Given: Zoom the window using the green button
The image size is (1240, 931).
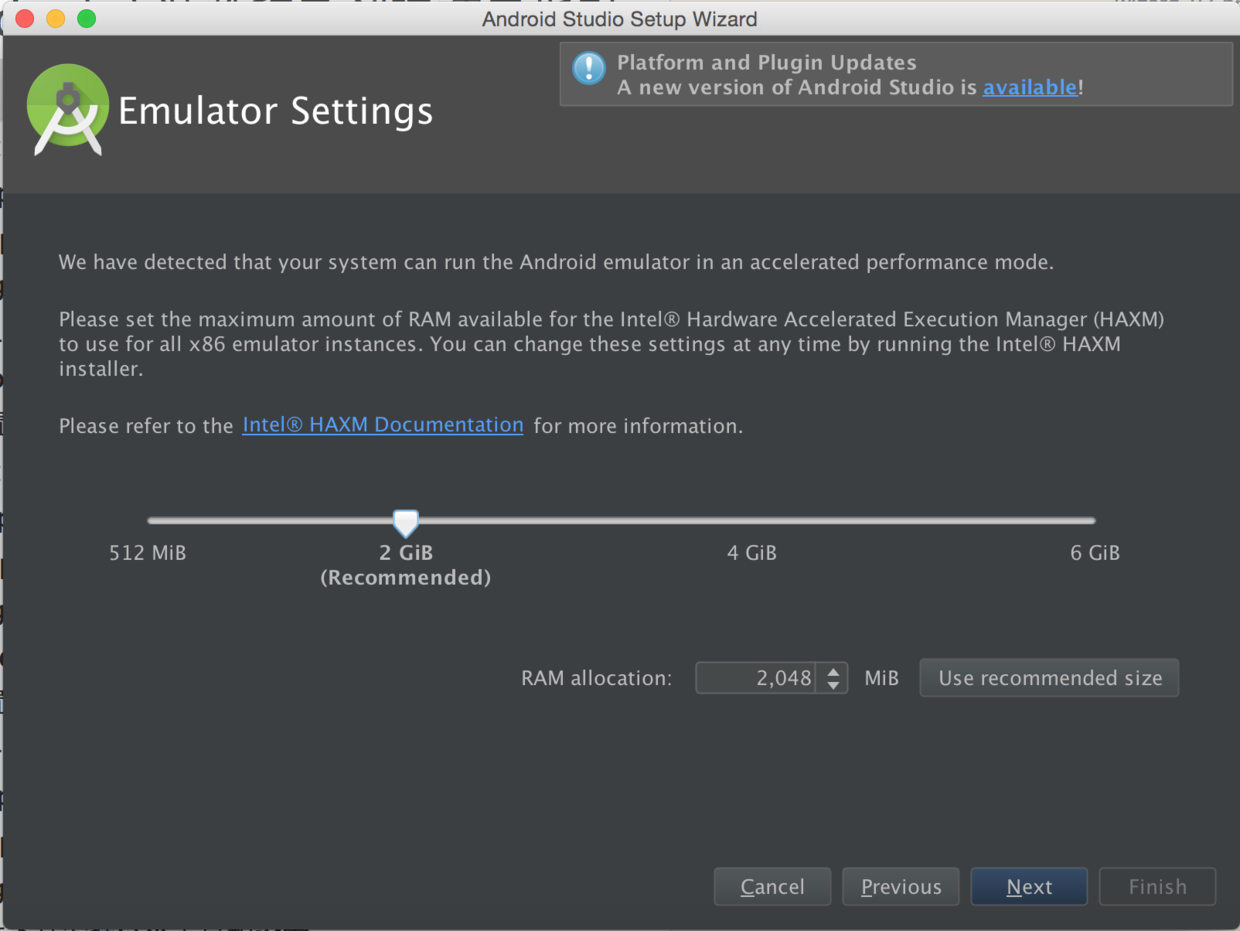Looking at the screenshot, I should pyautogui.click(x=87, y=18).
